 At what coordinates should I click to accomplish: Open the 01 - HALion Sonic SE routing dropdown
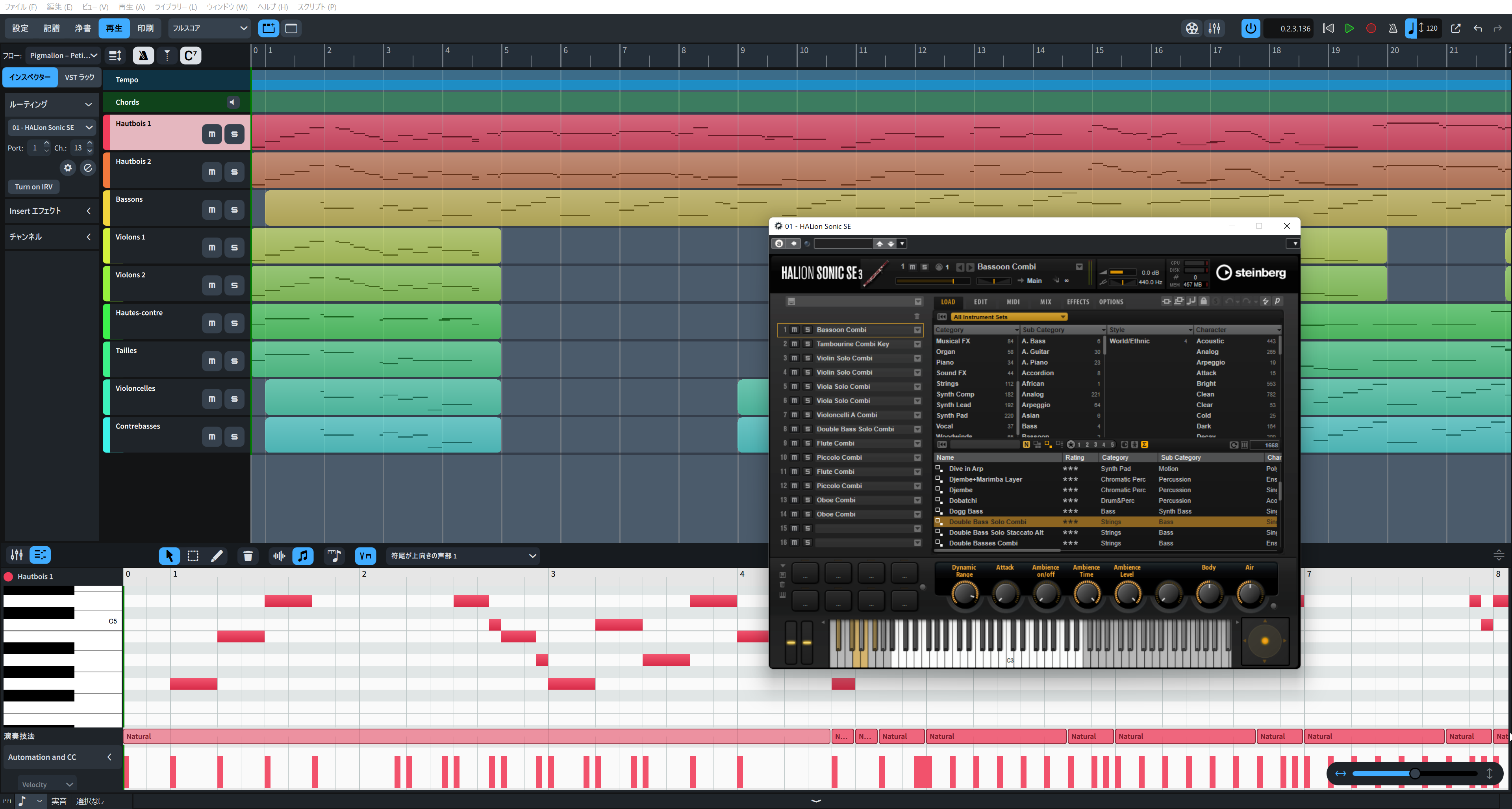pos(52,127)
